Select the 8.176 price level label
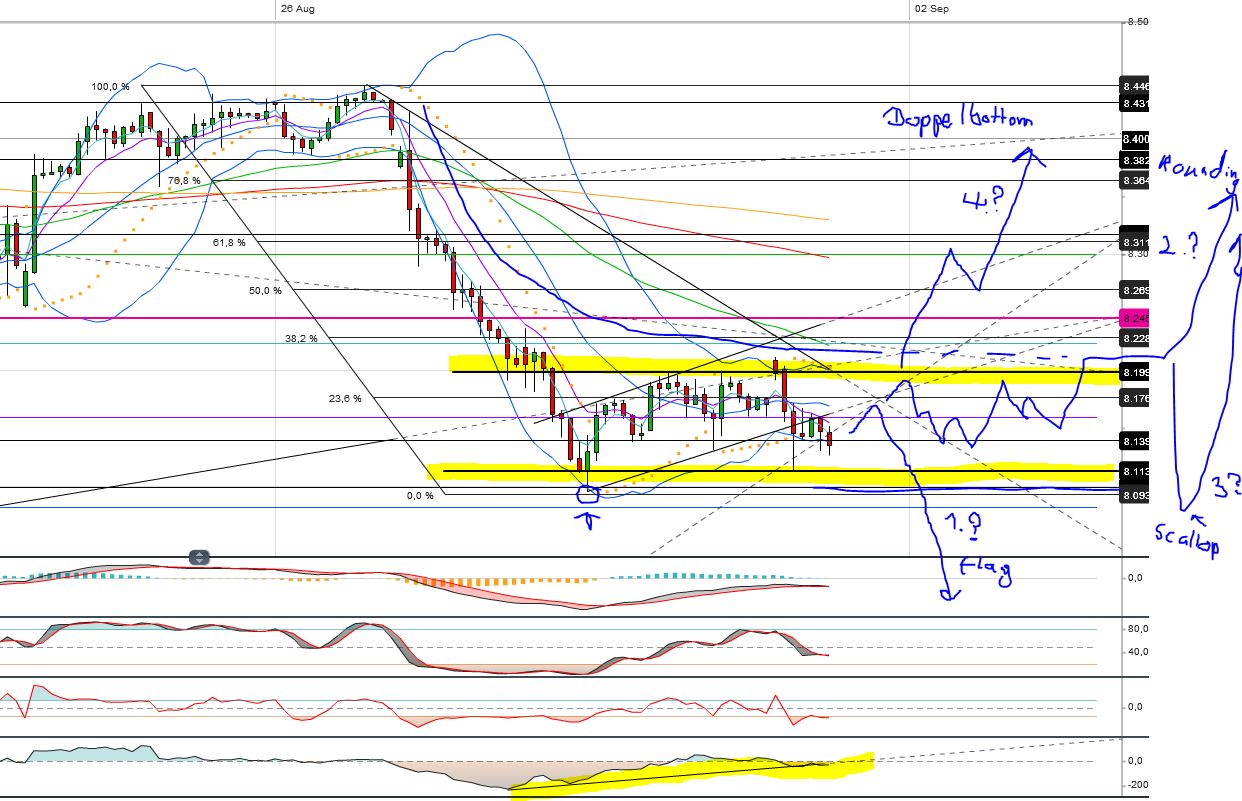 [x=1134, y=399]
